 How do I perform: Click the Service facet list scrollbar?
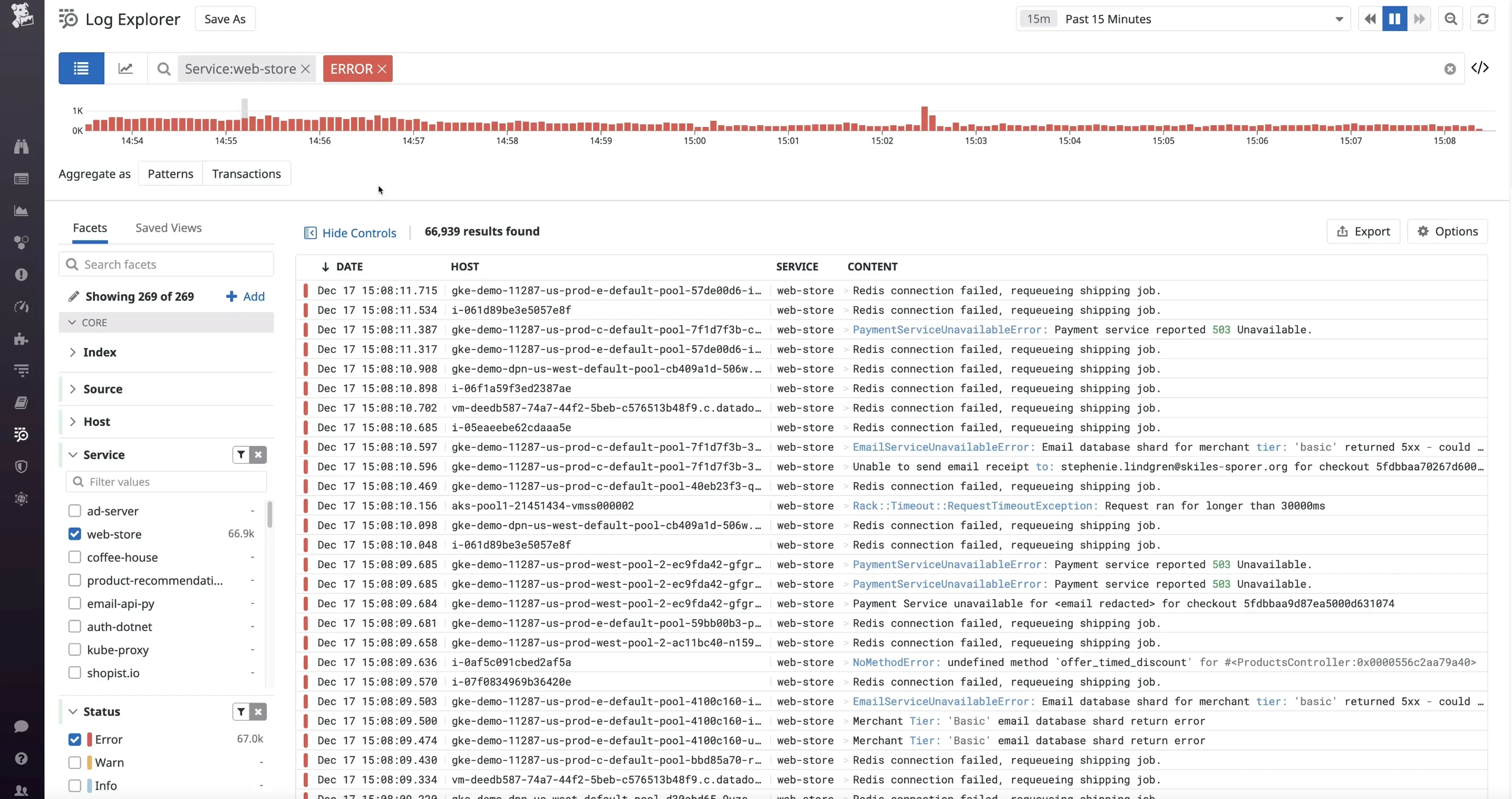point(269,514)
